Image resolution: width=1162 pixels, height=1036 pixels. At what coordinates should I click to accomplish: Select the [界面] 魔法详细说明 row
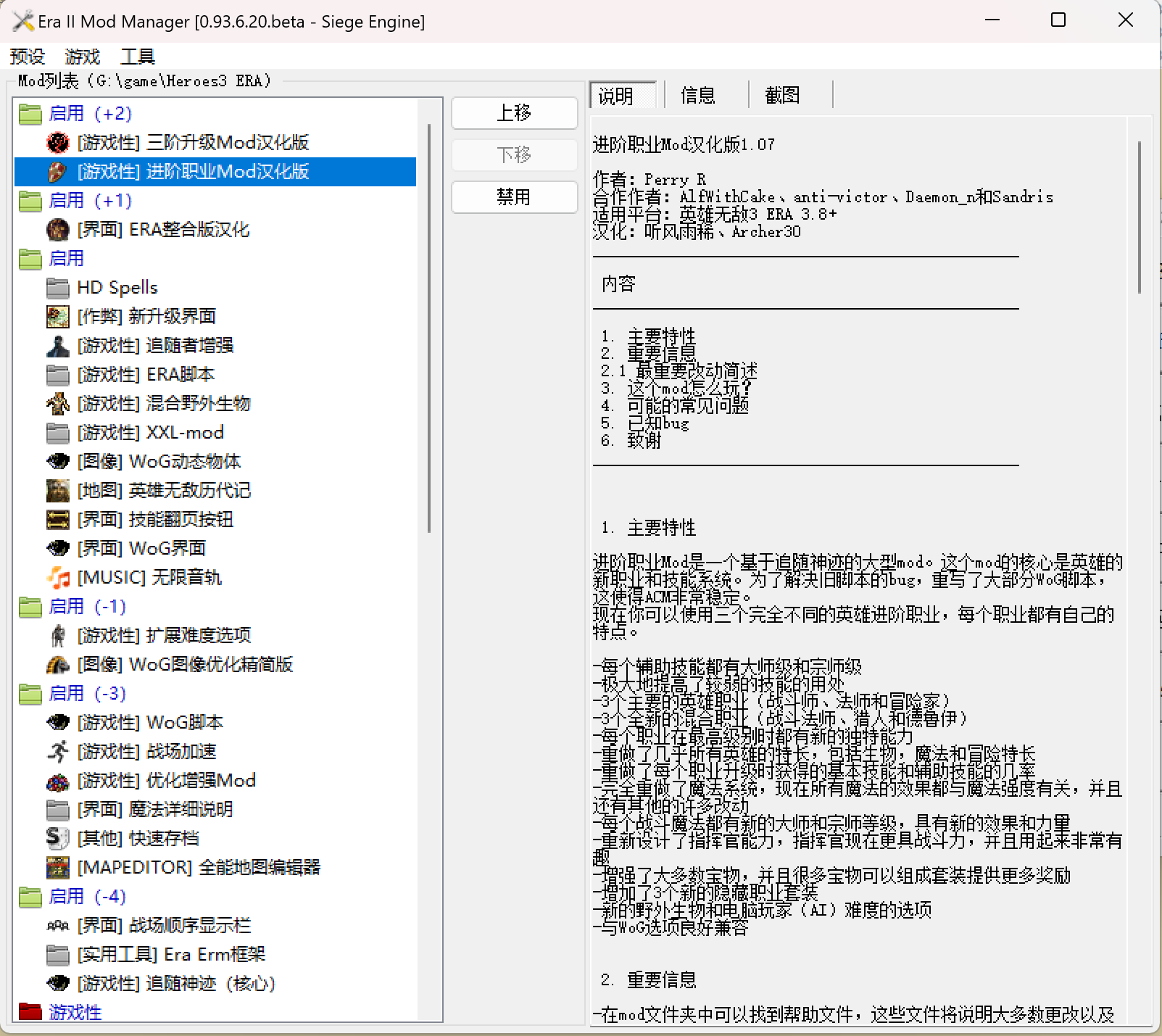215,810
